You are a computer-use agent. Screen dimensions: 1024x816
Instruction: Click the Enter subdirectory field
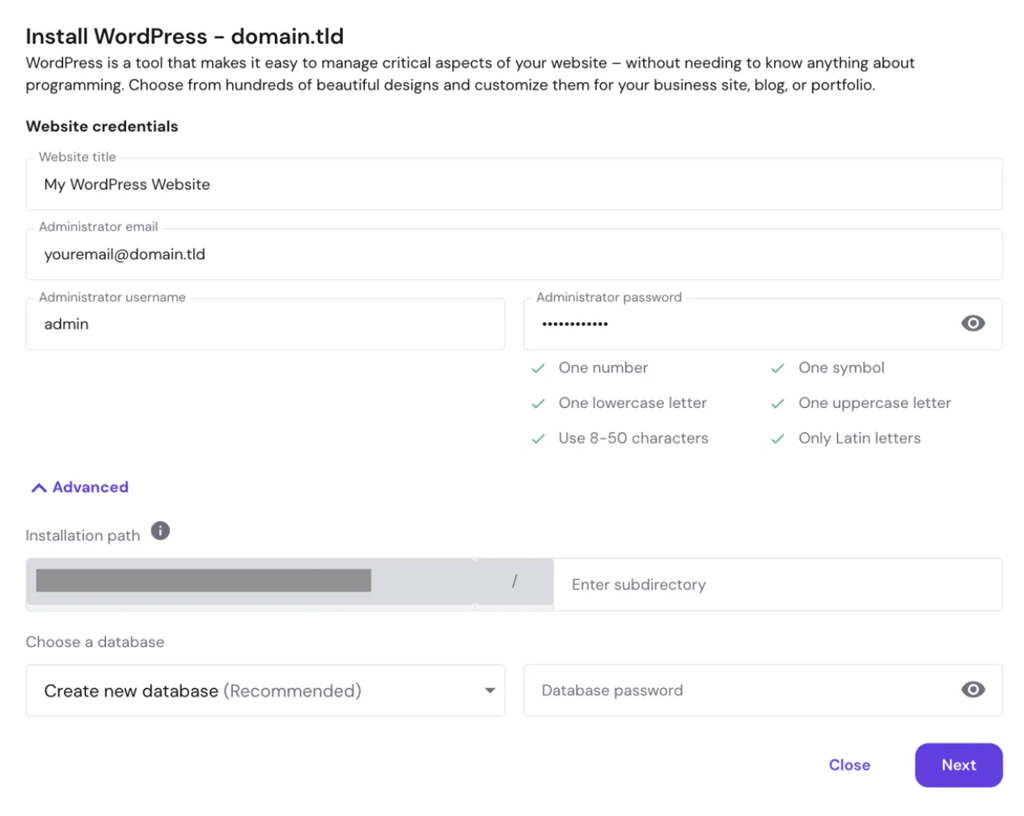tap(778, 584)
